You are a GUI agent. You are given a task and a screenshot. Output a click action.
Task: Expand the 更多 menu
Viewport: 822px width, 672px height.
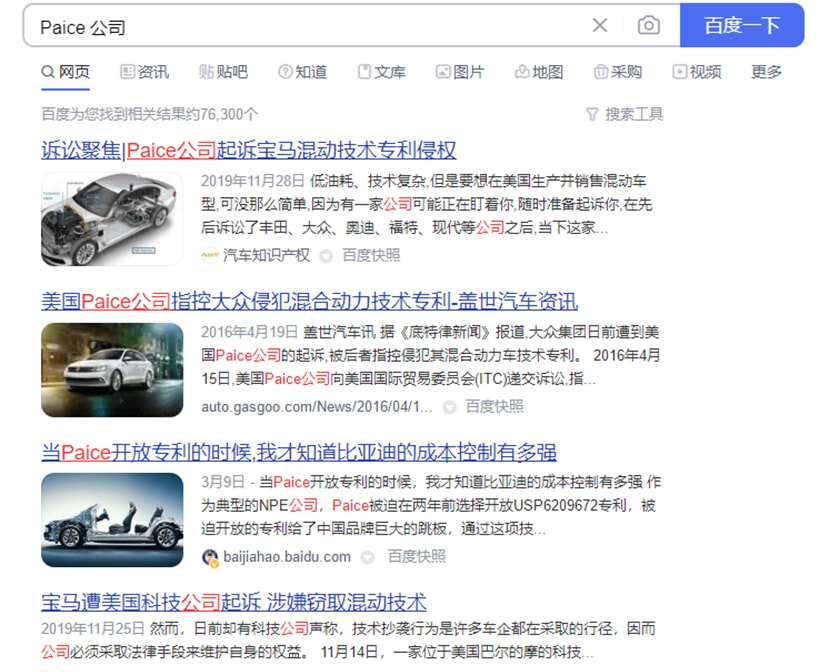pyautogui.click(x=766, y=72)
